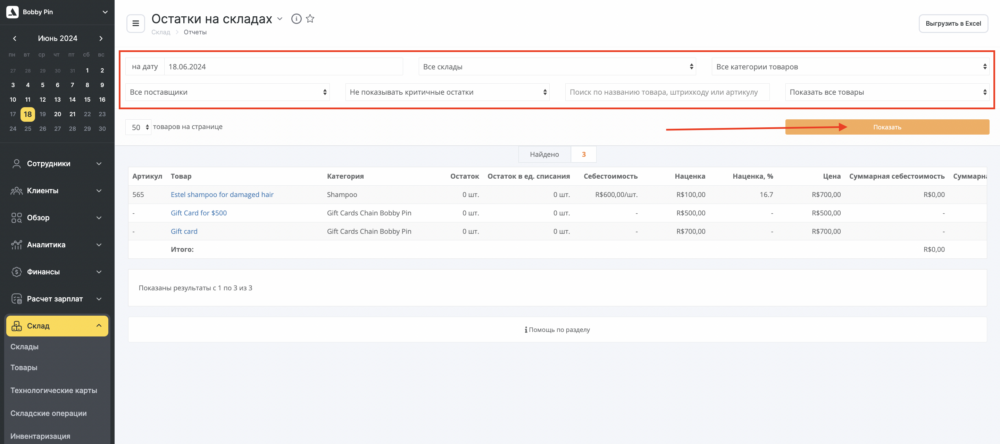Click the product name search field
Screen dimensions: 1000x444
tap(667, 92)
